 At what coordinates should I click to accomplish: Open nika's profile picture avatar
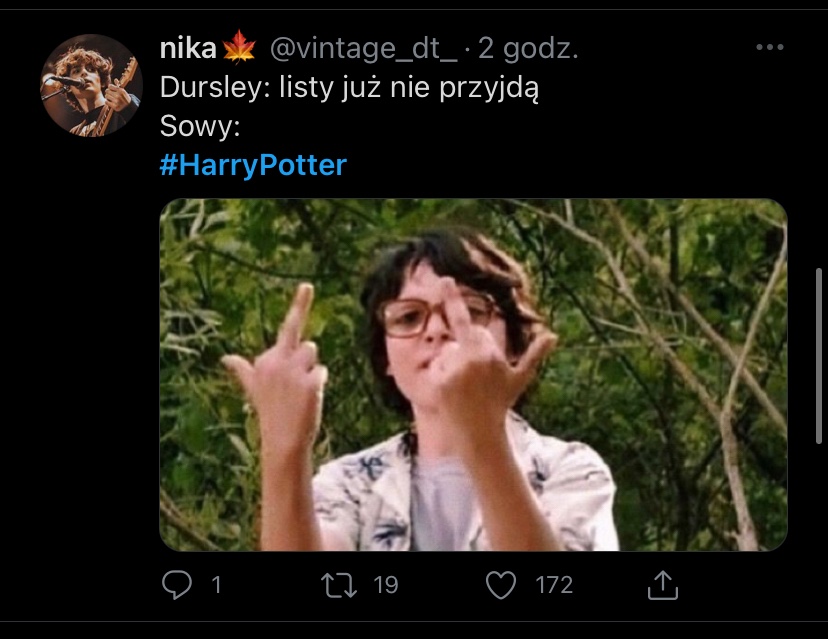(x=91, y=85)
